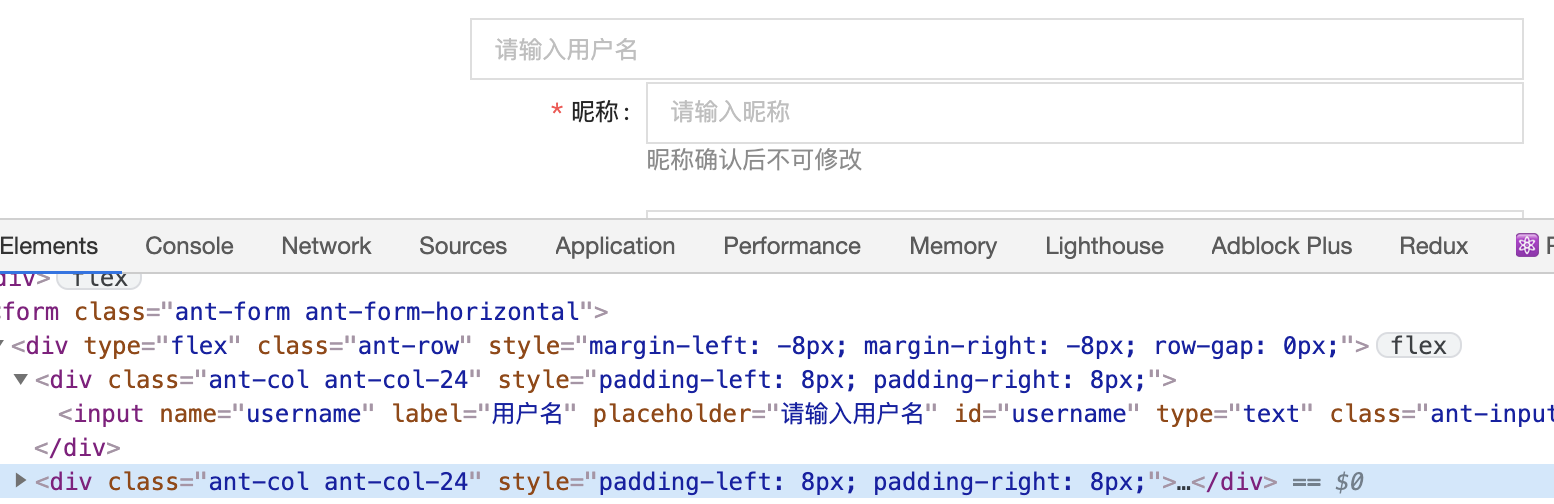
Task: Click the ellipsis in the collapsed ant-col-24 div
Action: [1183, 482]
